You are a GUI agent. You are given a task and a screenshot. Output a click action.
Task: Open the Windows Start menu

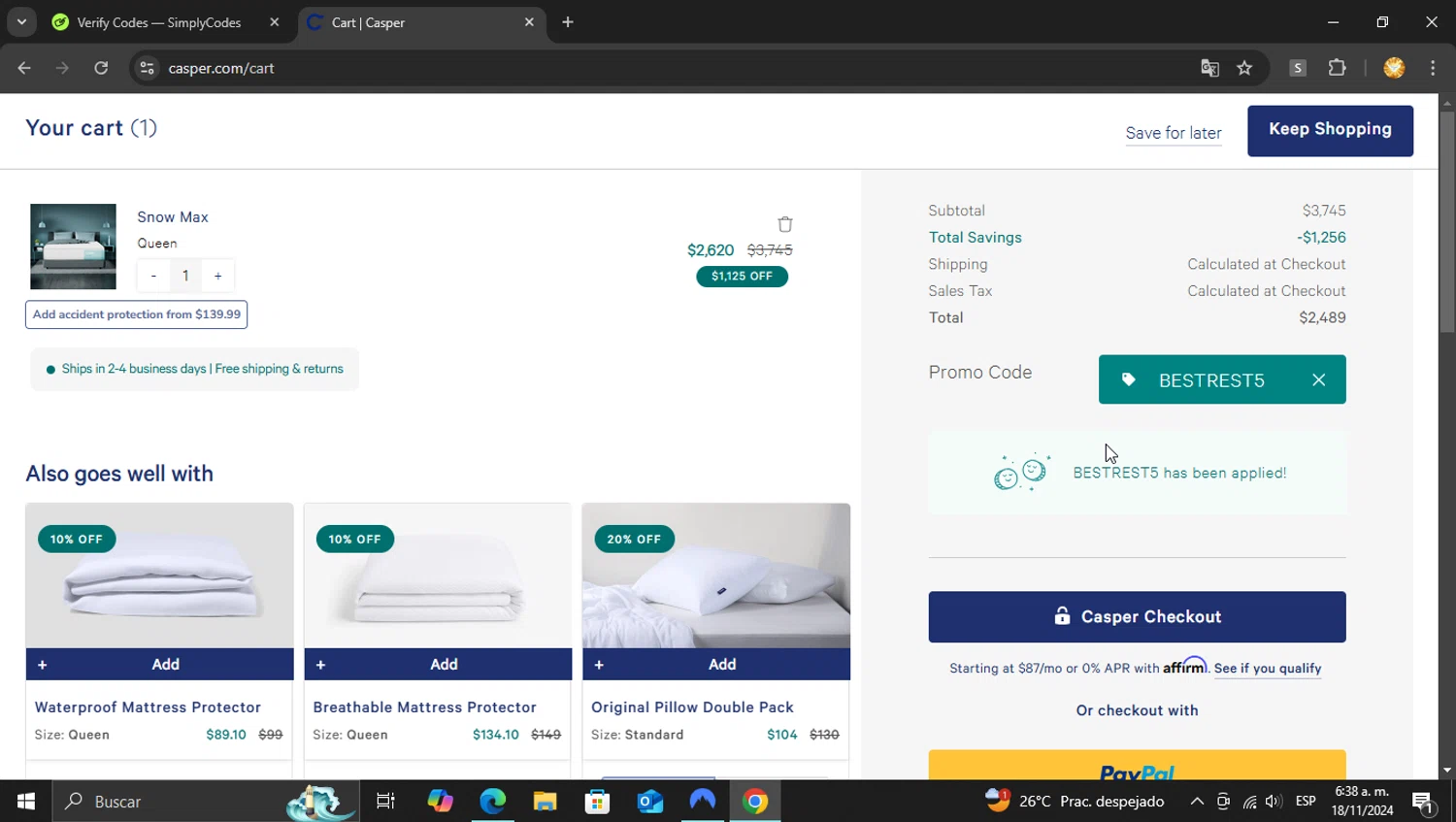pyautogui.click(x=26, y=802)
